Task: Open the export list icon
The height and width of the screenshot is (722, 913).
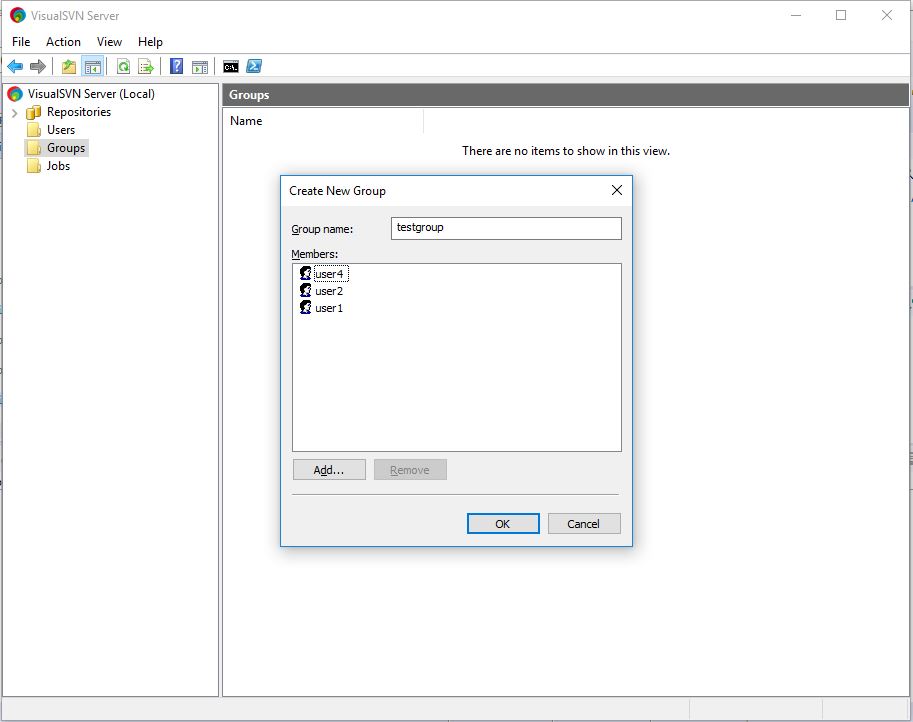Action: pyautogui.click(x=145, y=66)
